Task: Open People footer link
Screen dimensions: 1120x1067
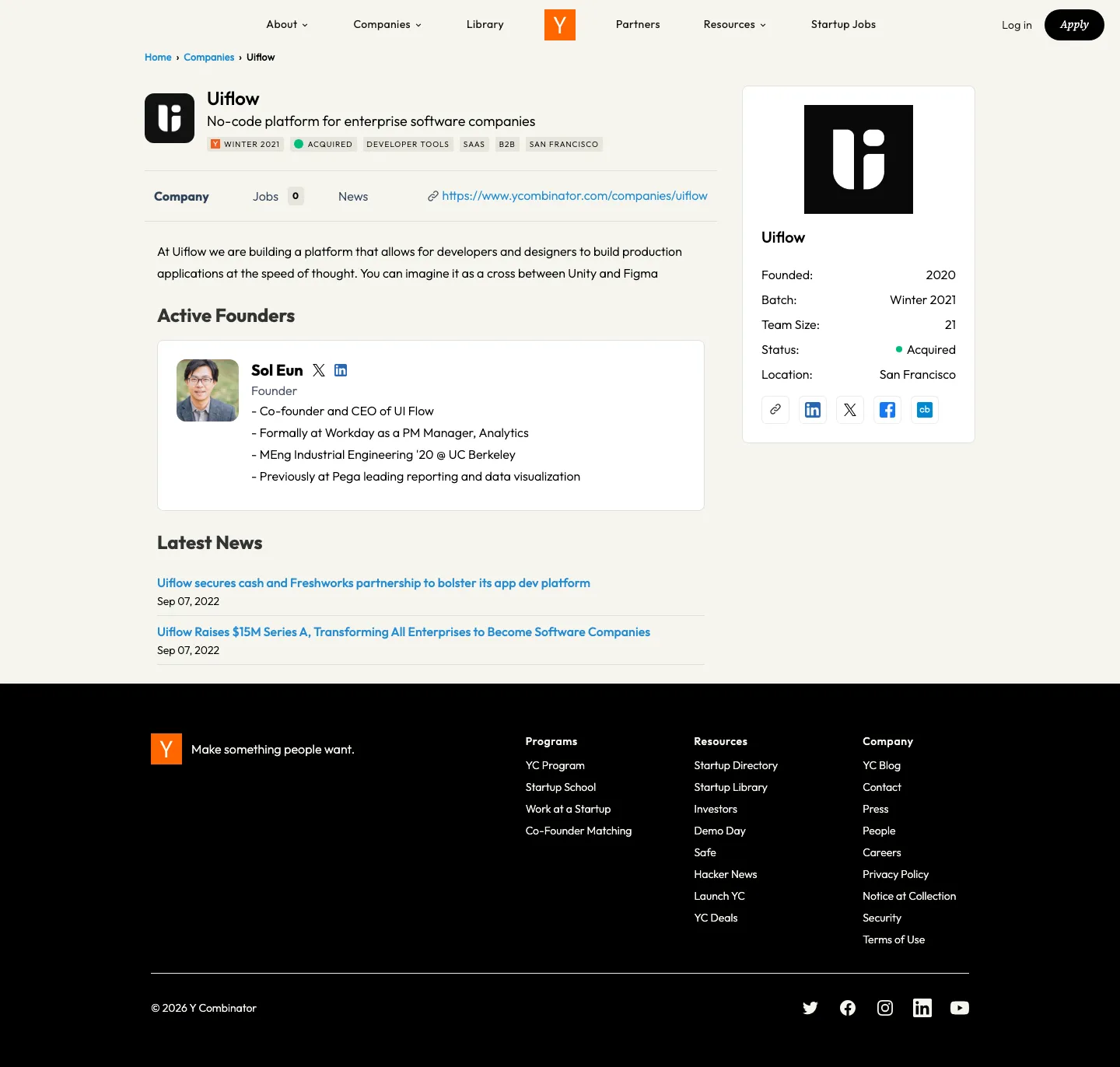Action: tap(879, 831)
